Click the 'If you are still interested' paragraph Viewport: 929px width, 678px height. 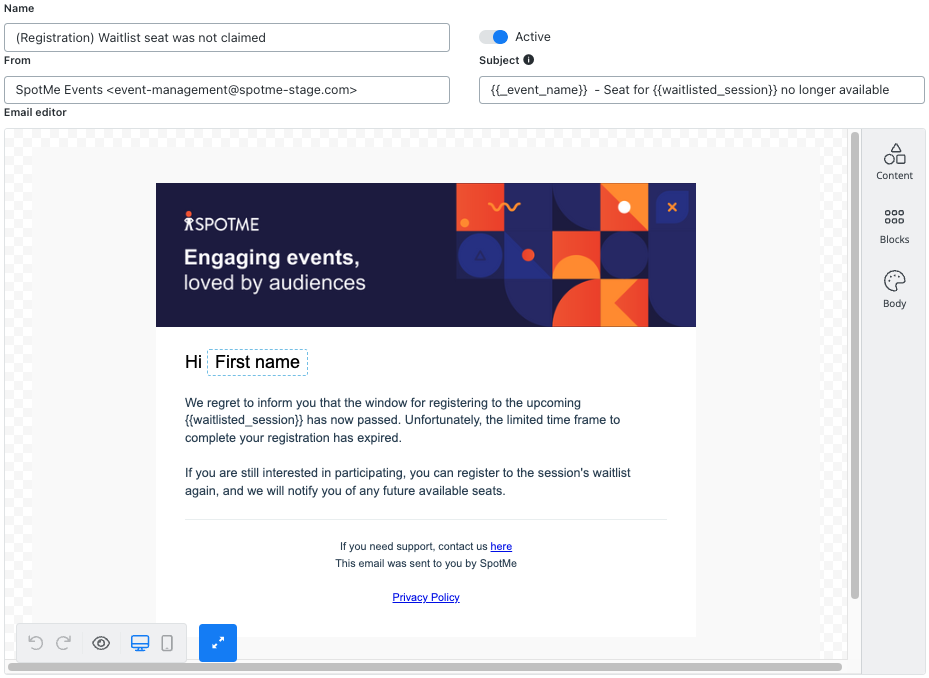pos(408,481)
